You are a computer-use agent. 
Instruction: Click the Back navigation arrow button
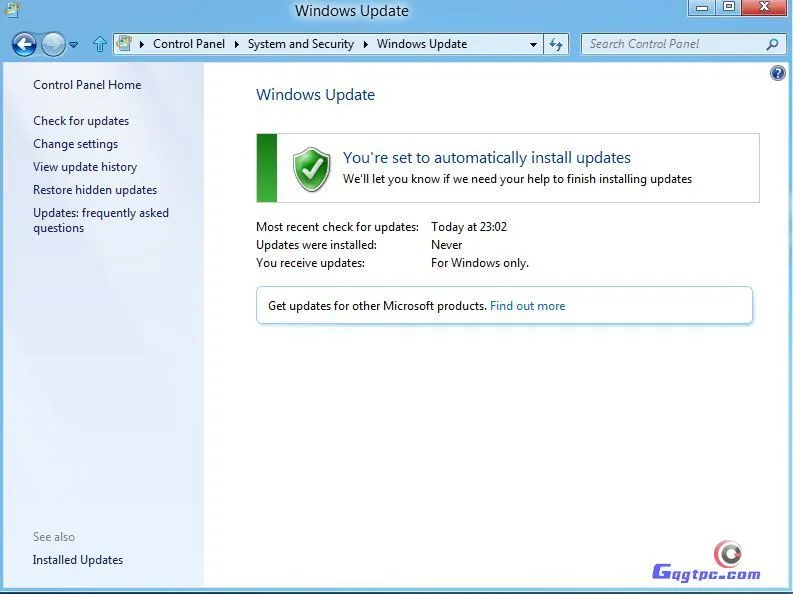click(24, 44)
